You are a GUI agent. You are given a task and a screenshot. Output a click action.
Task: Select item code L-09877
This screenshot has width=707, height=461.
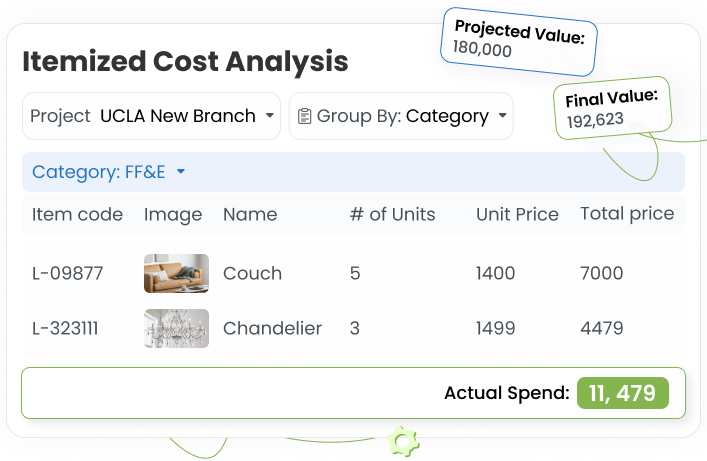pyautogui.click(x=68, y=273)
